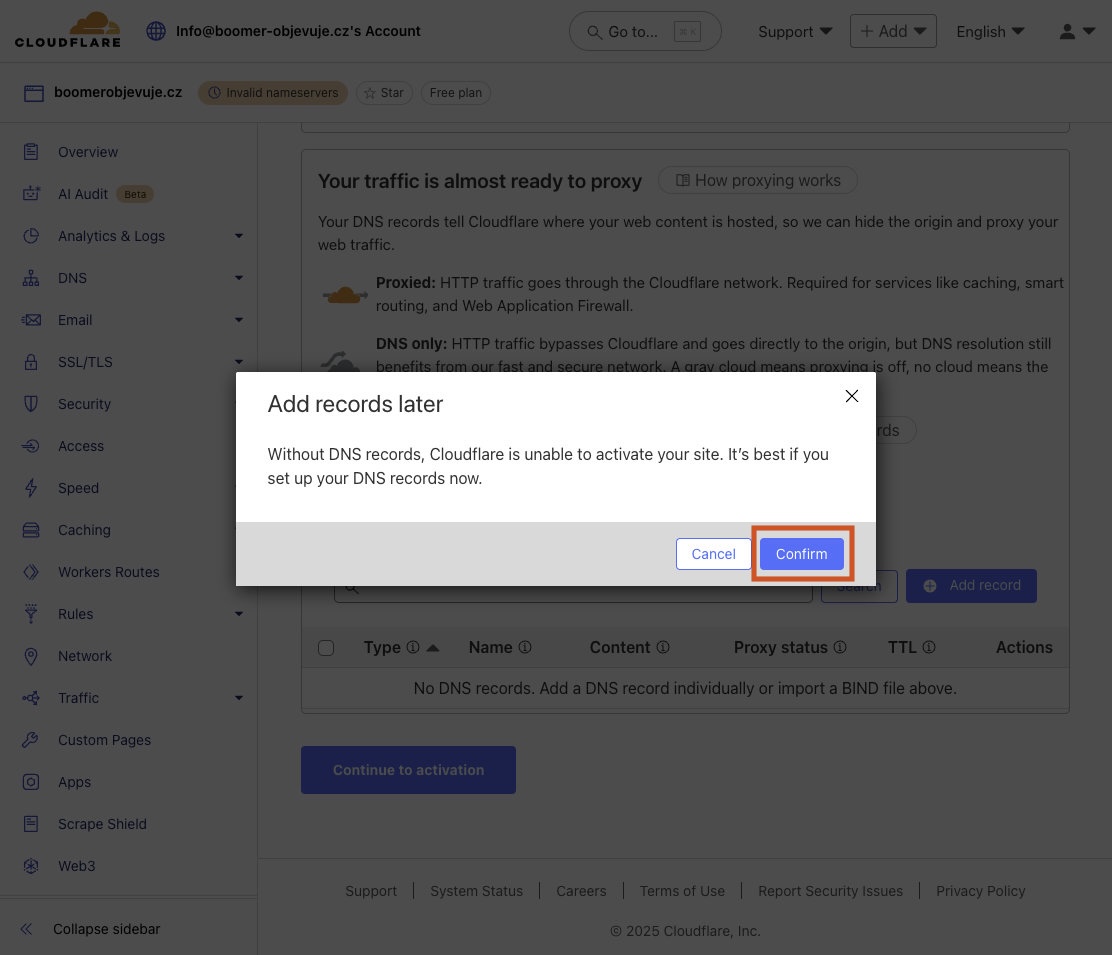The height and width of the screenshot is (955, 1112).
Task: Toggle the select-all DNS records checkbox
Action: 326,648
